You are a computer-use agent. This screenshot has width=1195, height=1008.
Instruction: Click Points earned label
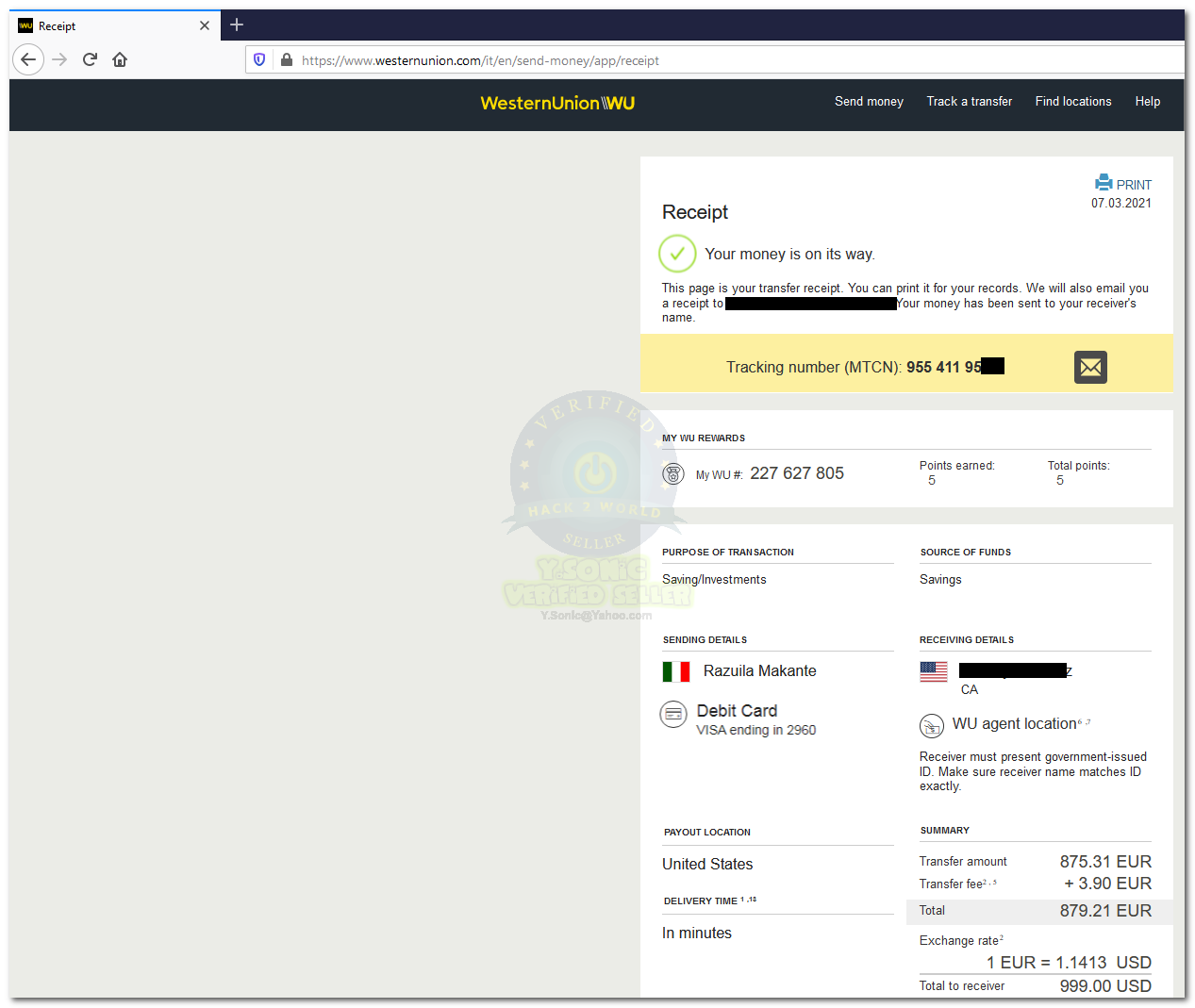click(957, 466)
